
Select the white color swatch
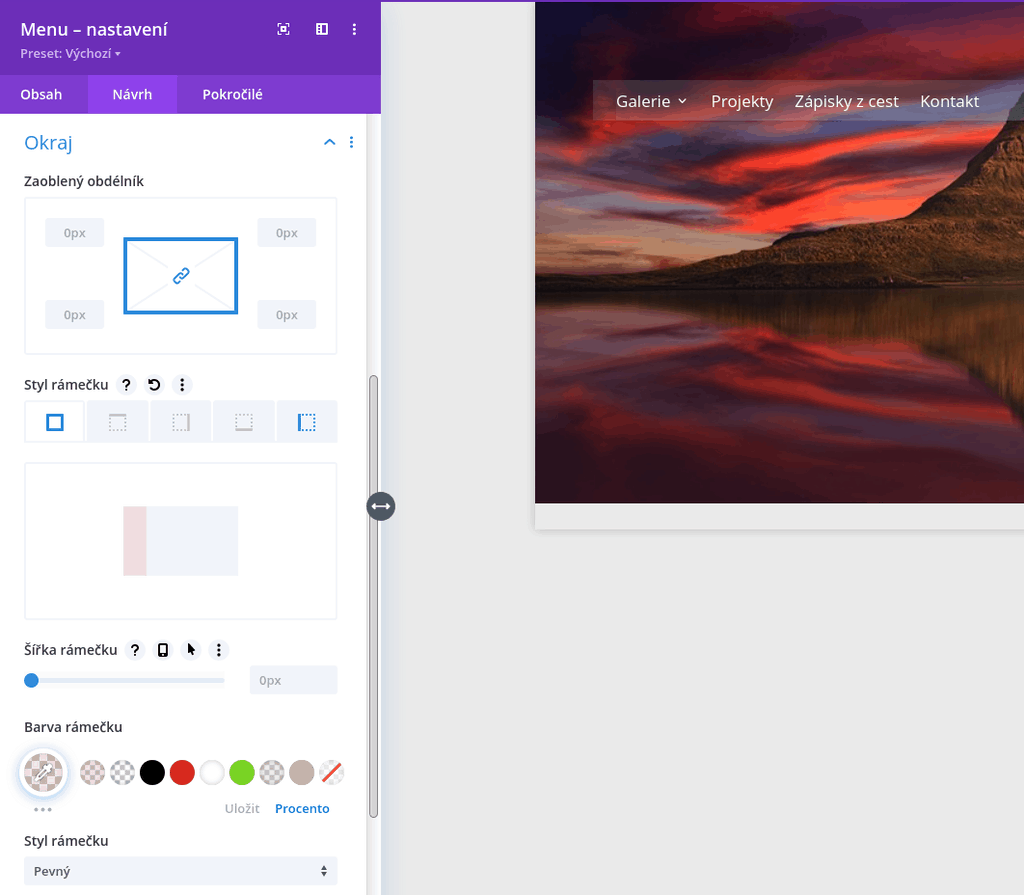tap(212, 772)
